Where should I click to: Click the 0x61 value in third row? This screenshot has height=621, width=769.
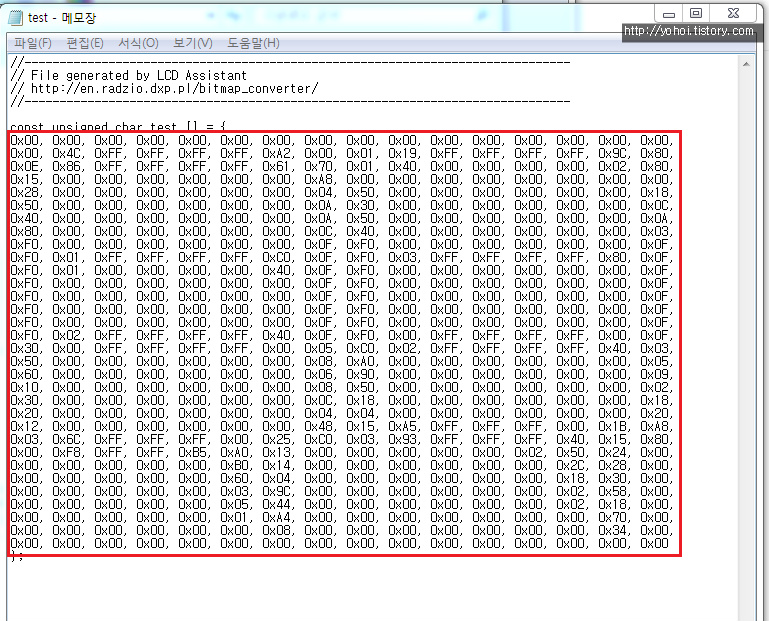[x=277, y=167]
